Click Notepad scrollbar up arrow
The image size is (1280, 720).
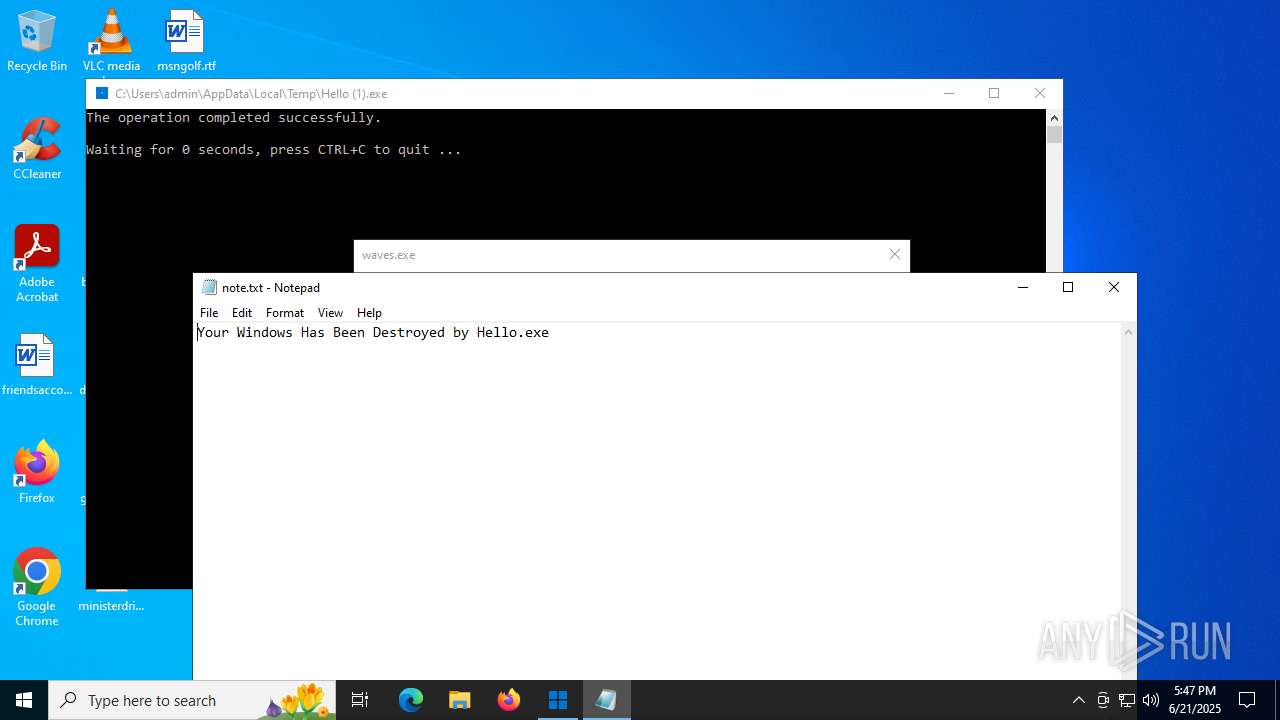1128,332
